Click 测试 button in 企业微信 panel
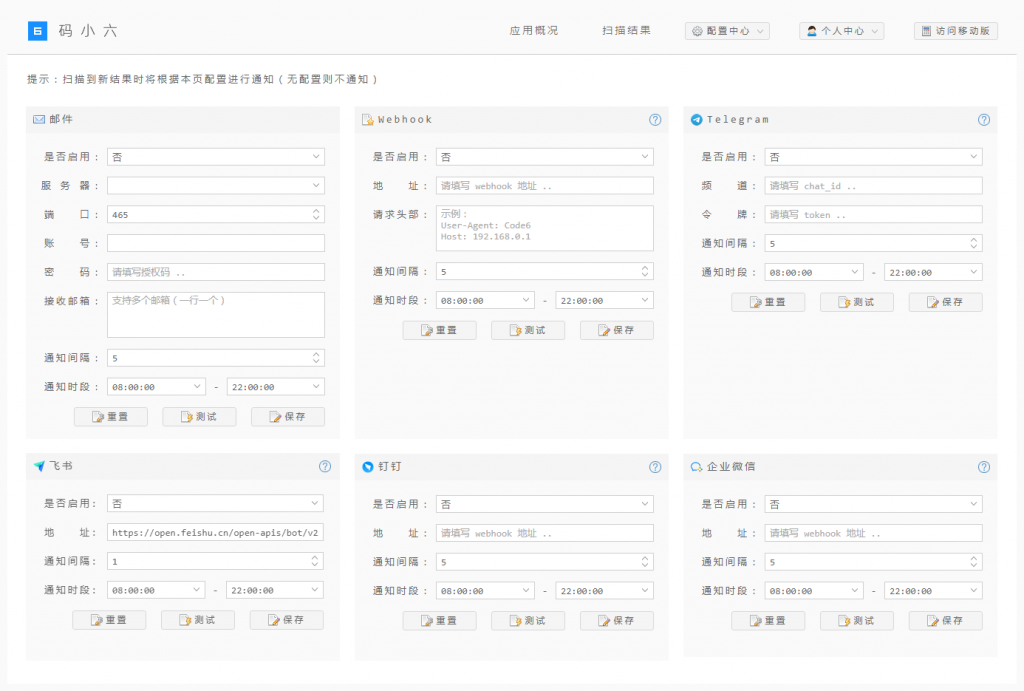Screen dimensions: 1024x691 [857, 620]
